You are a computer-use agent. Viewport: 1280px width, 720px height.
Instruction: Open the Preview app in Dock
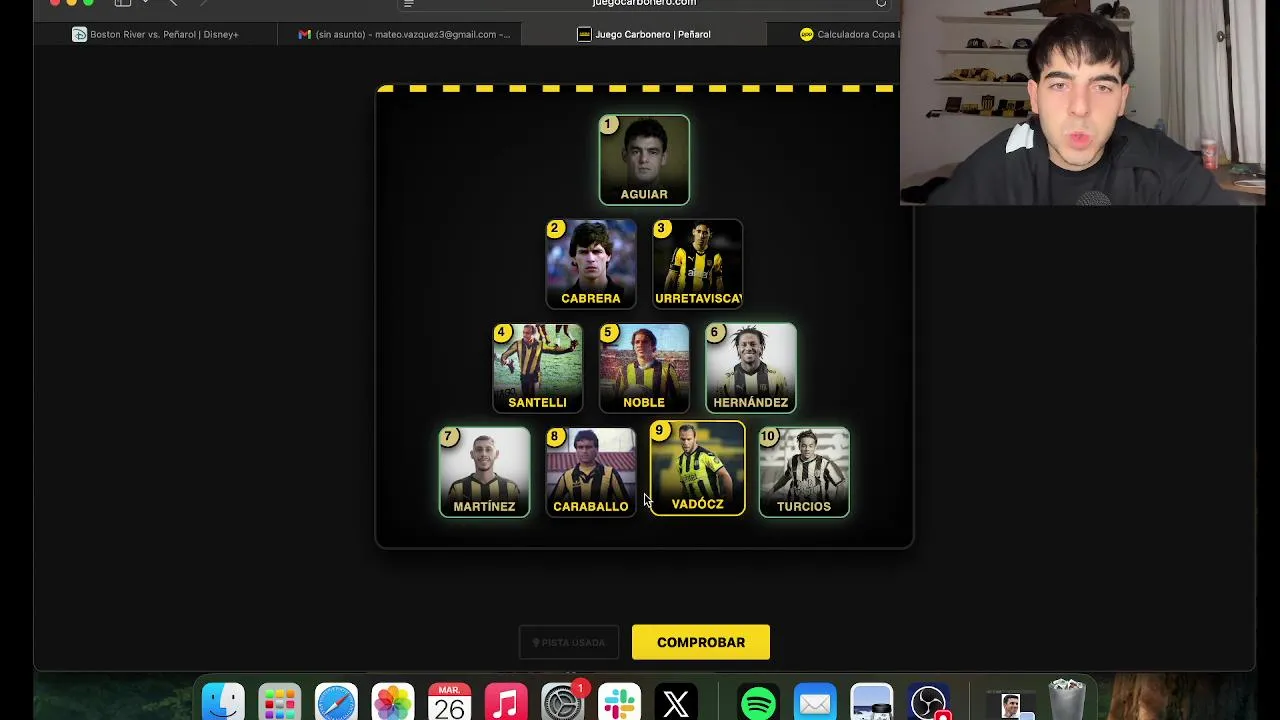click(871, 702)
